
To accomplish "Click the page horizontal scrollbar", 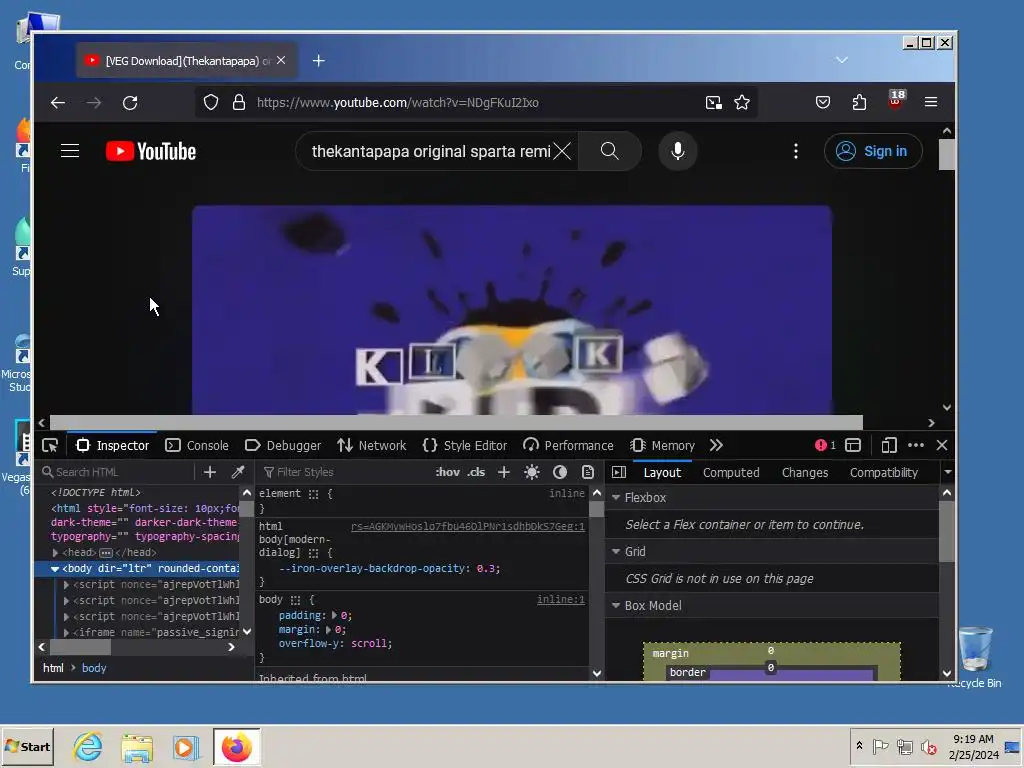I will pyautogui.click(x=456, y=423).
